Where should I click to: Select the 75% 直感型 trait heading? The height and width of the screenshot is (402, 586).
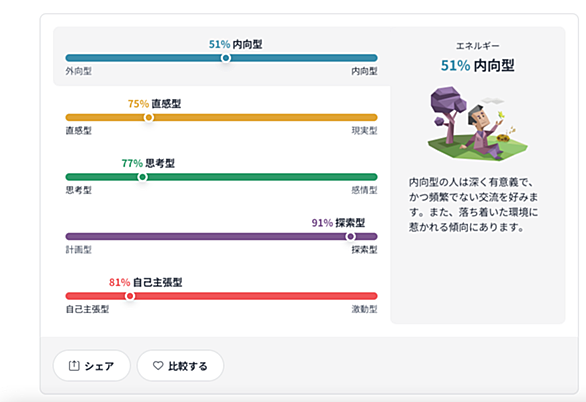coord(154,103)
